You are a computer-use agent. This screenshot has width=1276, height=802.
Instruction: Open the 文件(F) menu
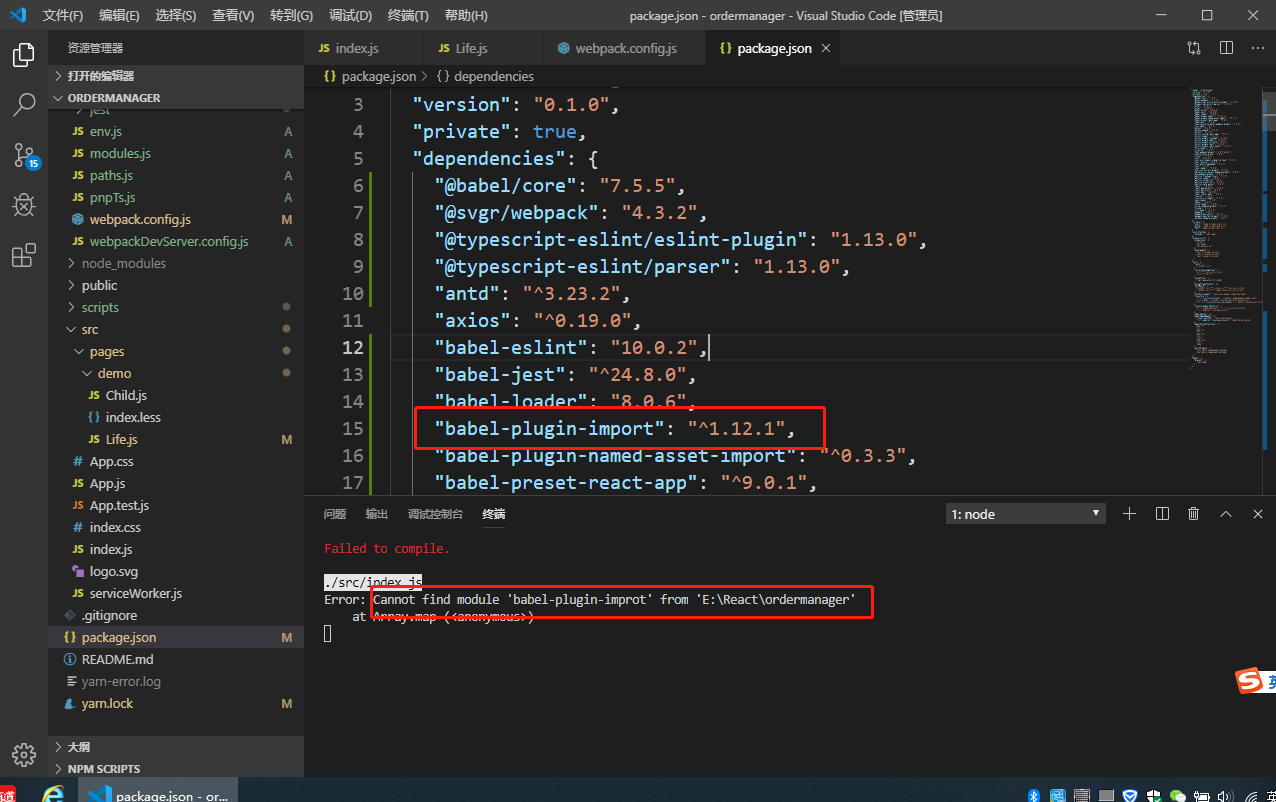point(63,16)
